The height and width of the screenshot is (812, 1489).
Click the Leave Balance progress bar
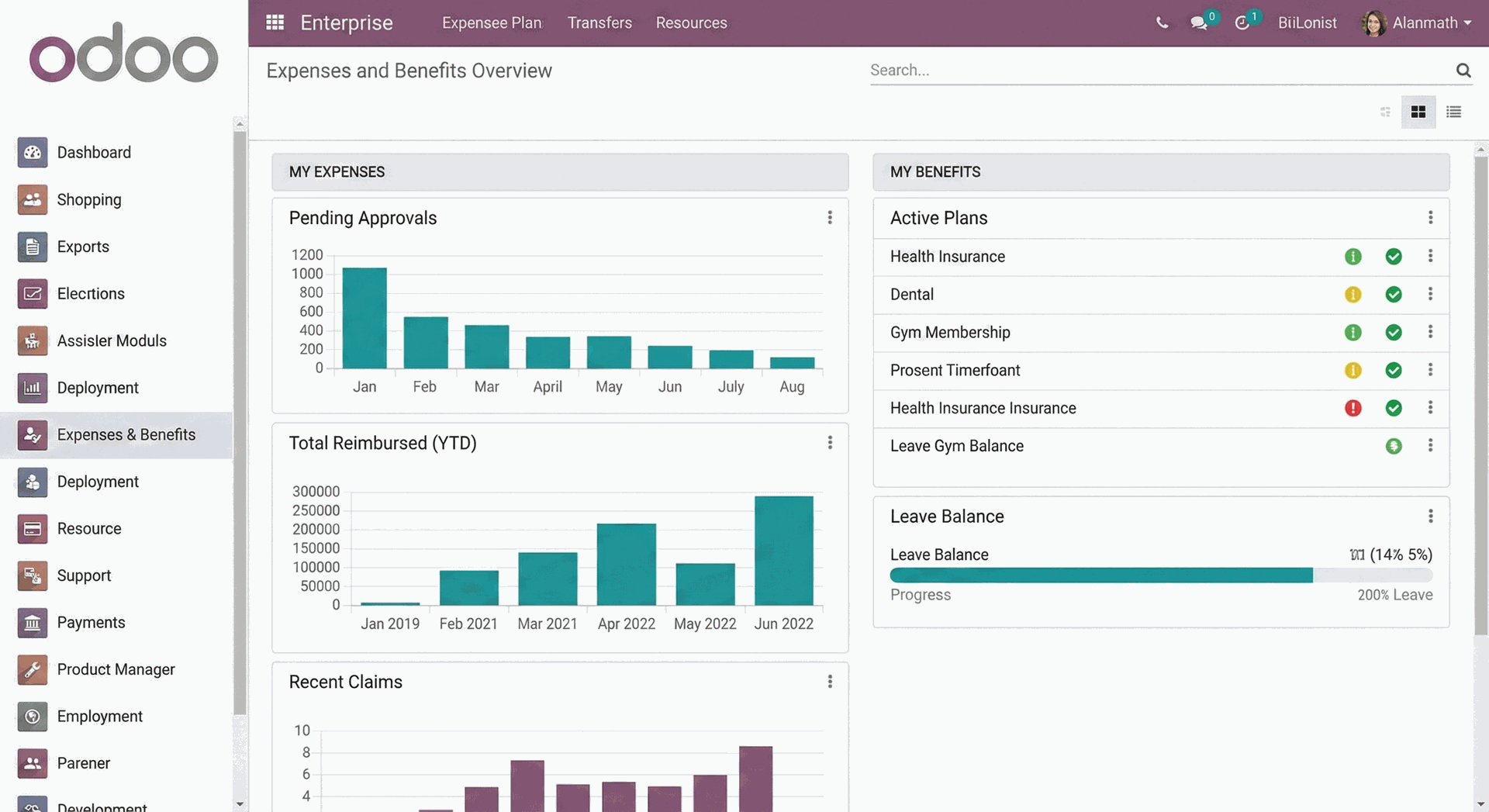pos(1160,575)
